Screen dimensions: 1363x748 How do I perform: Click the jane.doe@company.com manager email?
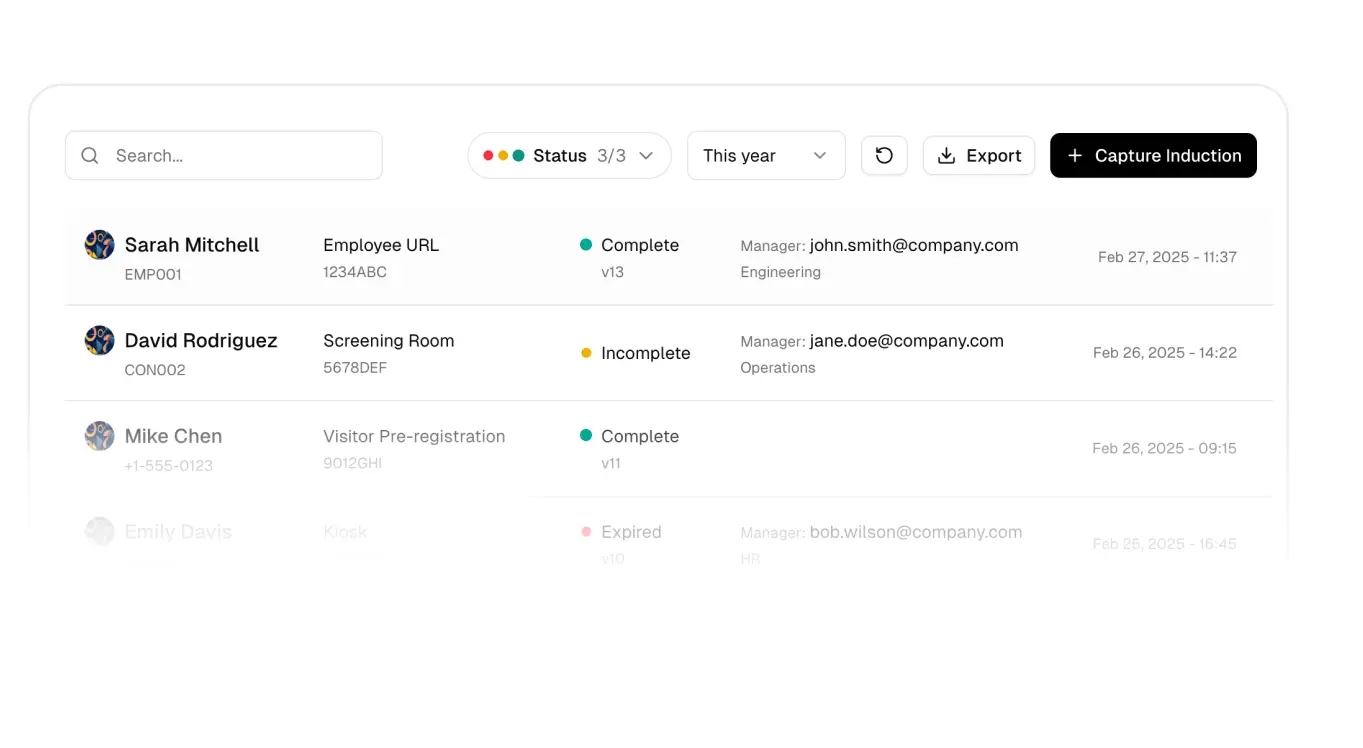pyautogui.click(x=906, y=341)
